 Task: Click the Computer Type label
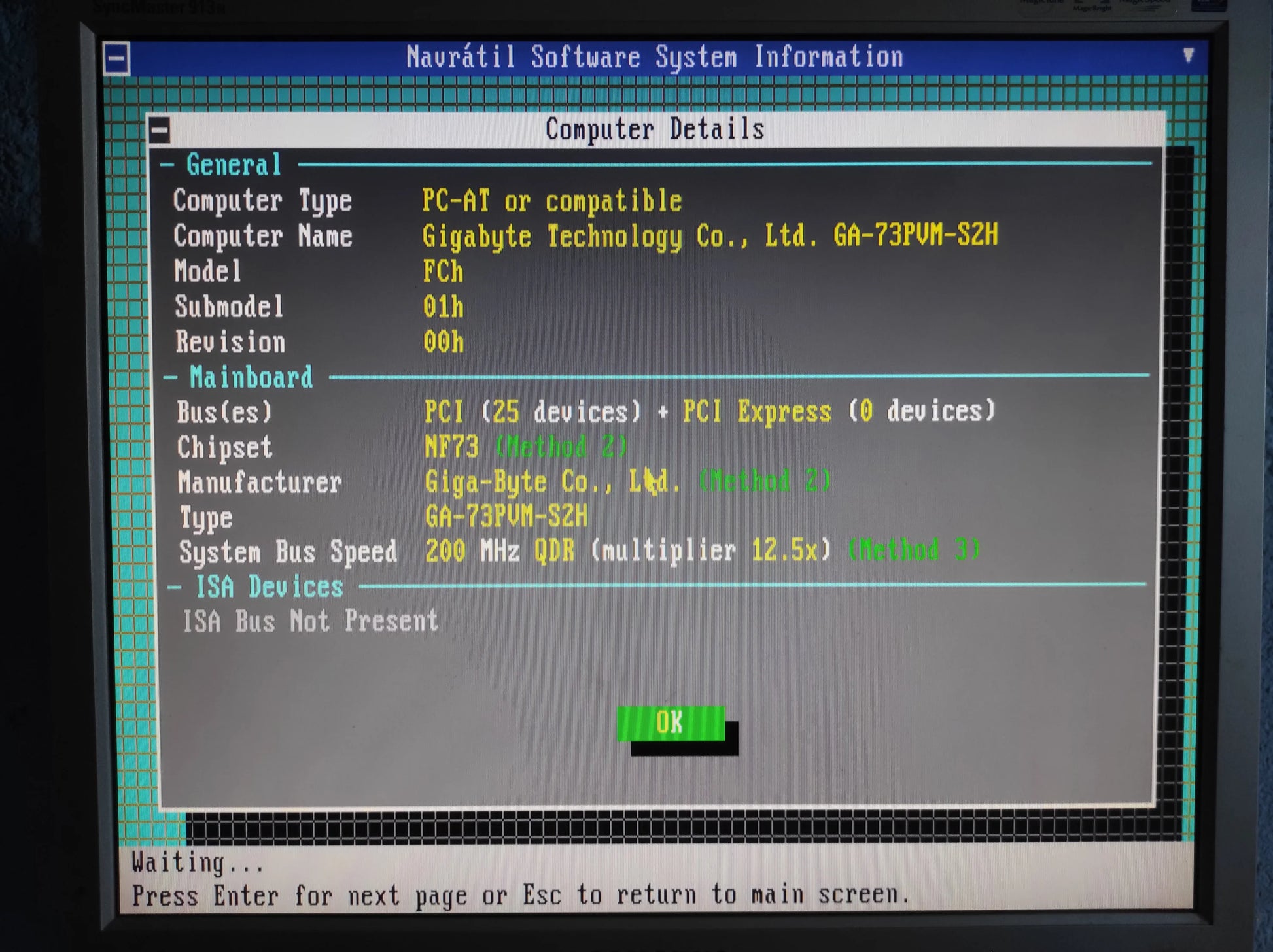coord(262,201)
